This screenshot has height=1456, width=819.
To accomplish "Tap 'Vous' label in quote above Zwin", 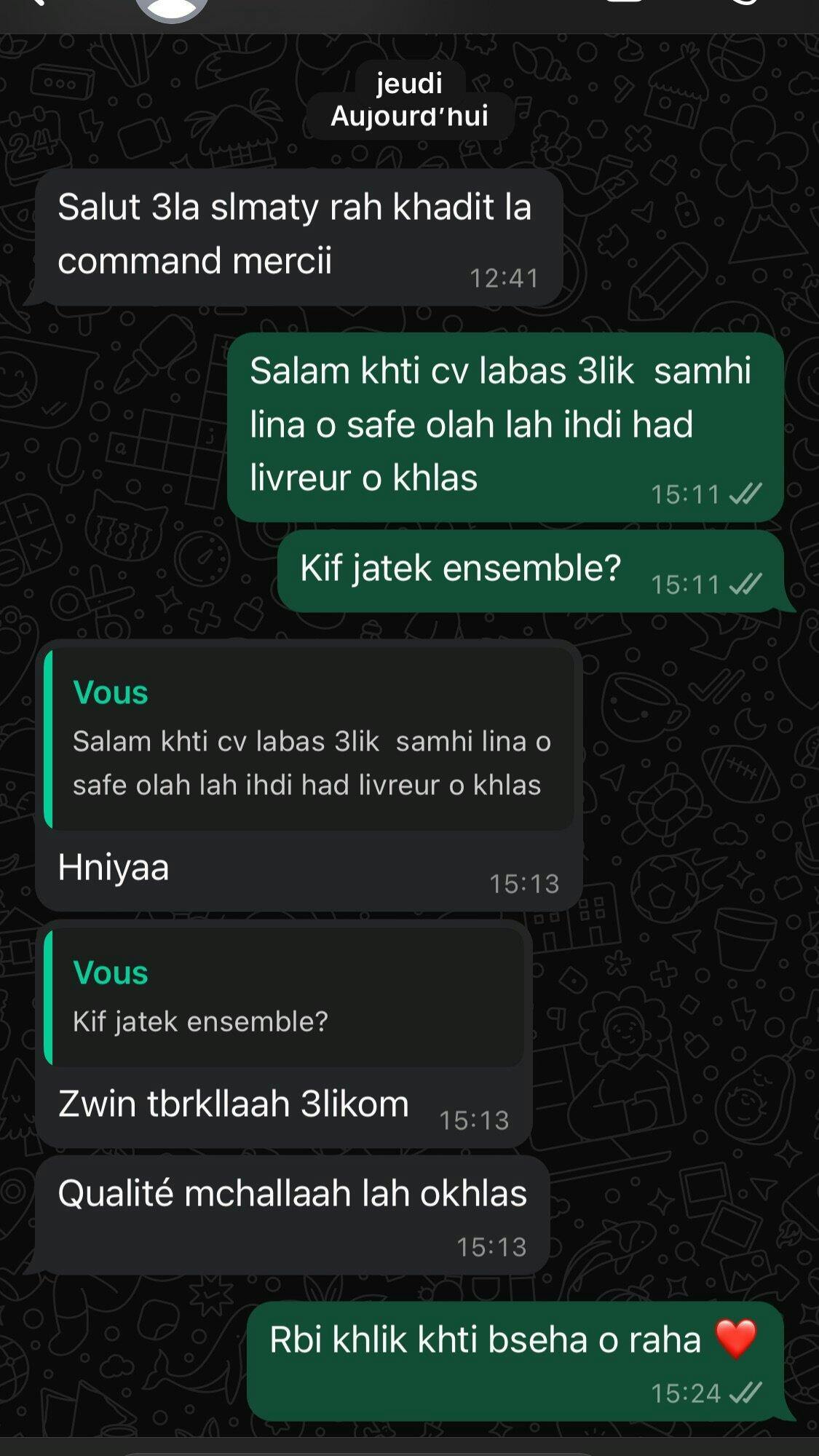I will 111,973.
